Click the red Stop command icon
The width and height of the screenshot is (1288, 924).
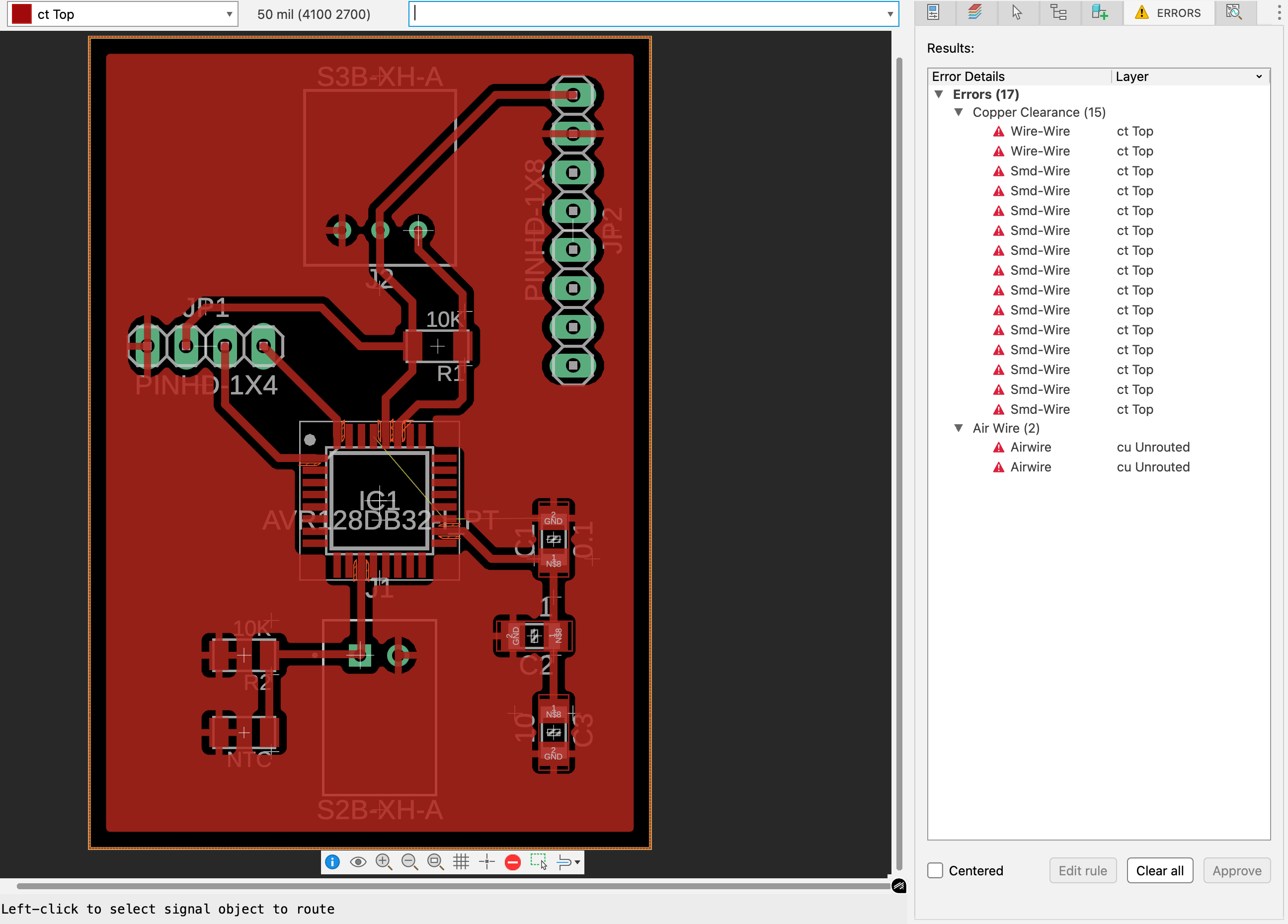512,862
